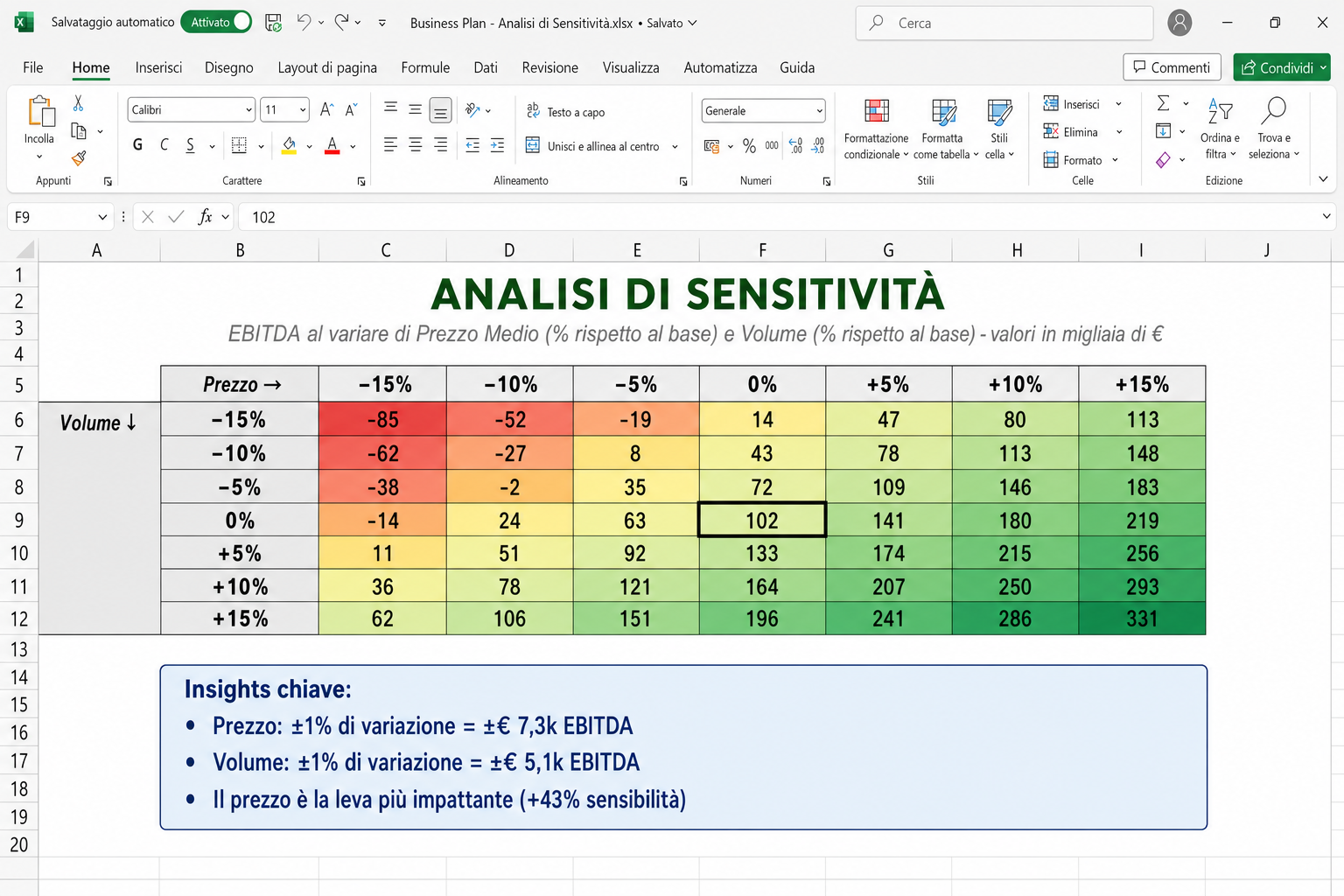Decrease font size with smaller A icon

(x=351, y=109)
